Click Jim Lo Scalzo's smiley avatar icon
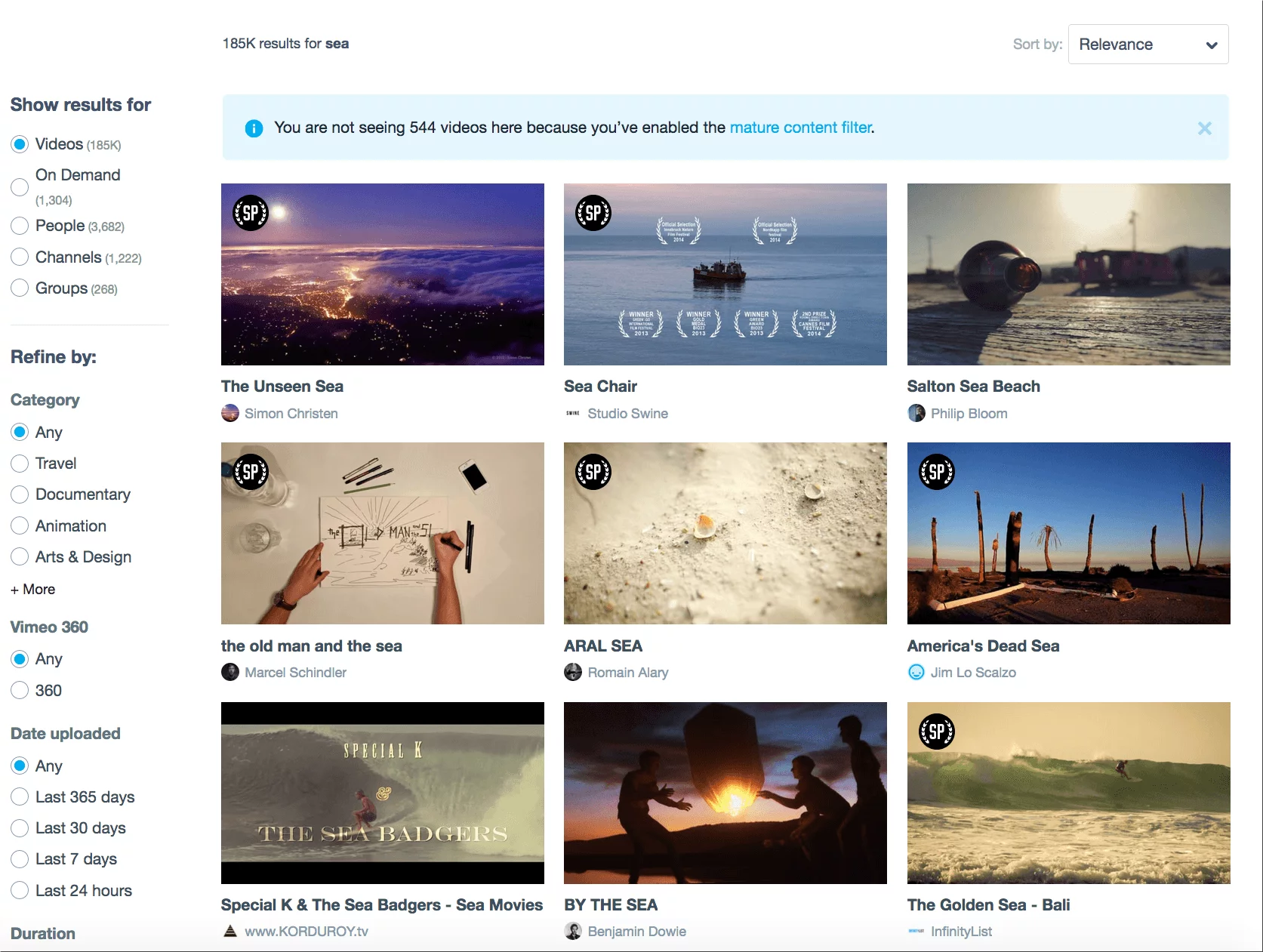The image size is (1263, 952). pyautogui.click(x=916, y=672)
